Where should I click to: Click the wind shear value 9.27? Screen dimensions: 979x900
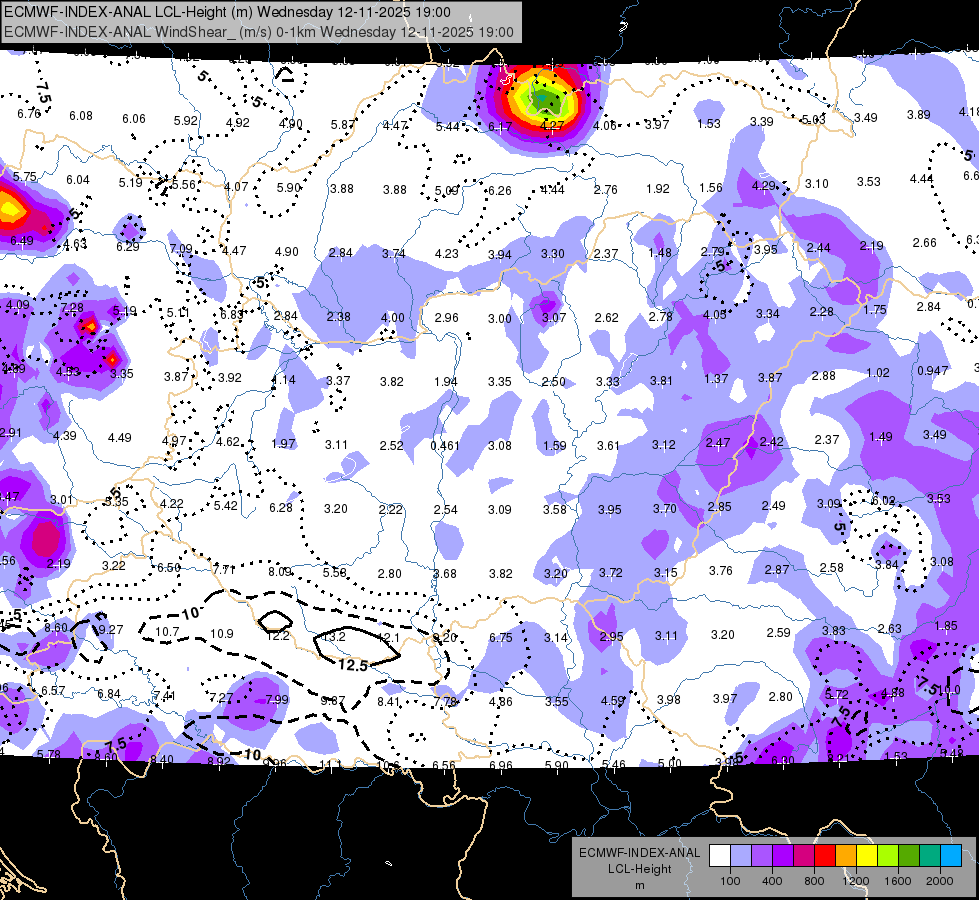(111, 629)
